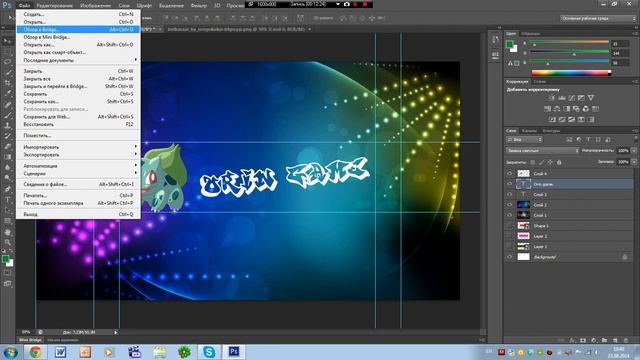Select the Lasso tool
Screen dimensions: 640x360
(7, 62)
